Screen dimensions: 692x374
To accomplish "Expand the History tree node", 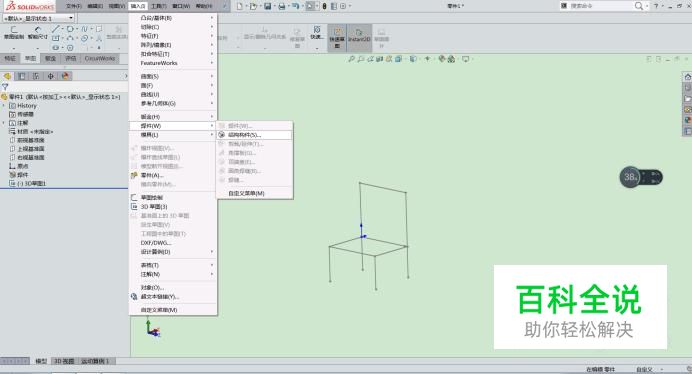I will click(x=4, y=106).
